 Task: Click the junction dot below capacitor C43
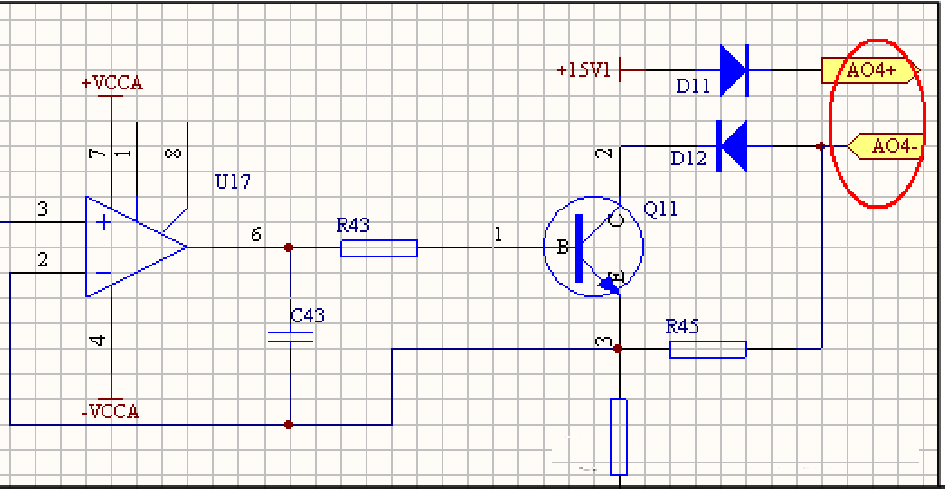click(x=289, y=424)
